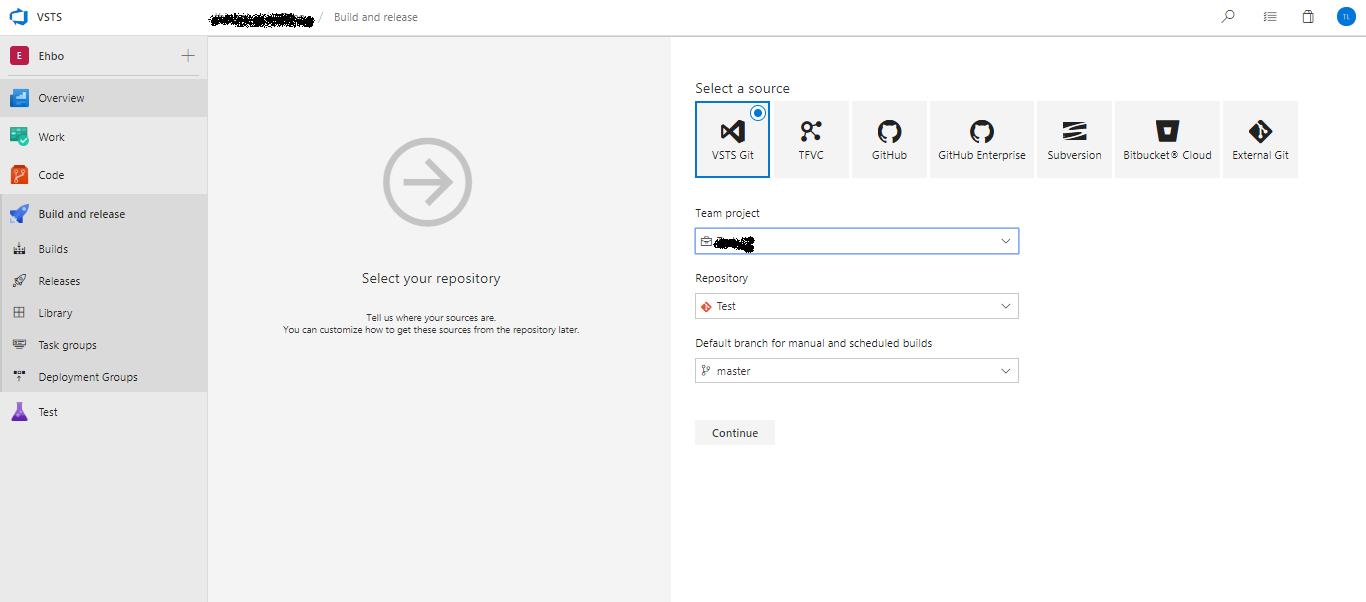The height and width of the screenshot is (602, 1366).
Task: Click the 'Repository' field label
Action: tap(722, 278)
